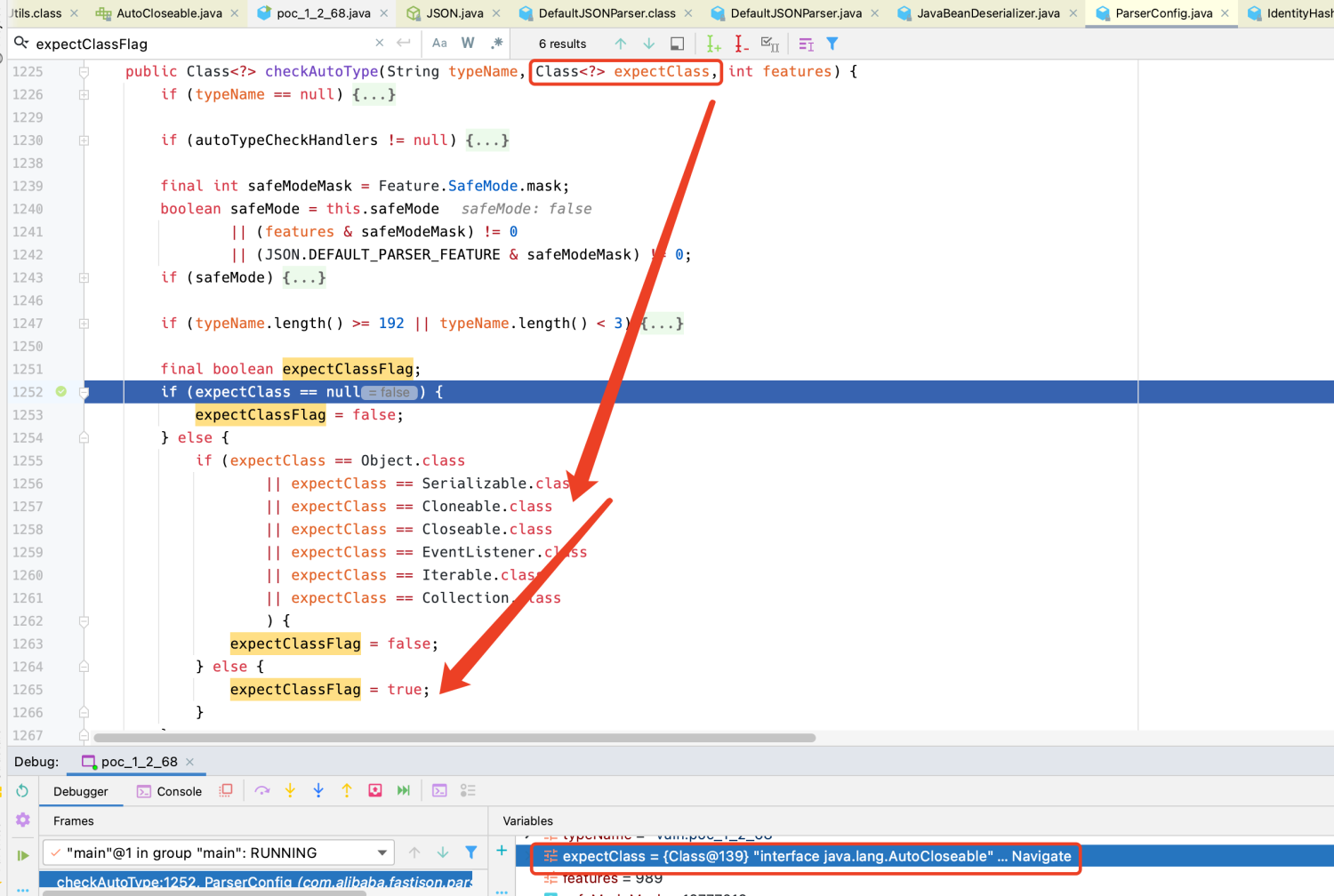1334x896 pixels.
Task: Add selection for next occurrence
Action: [x=713, y=44]
